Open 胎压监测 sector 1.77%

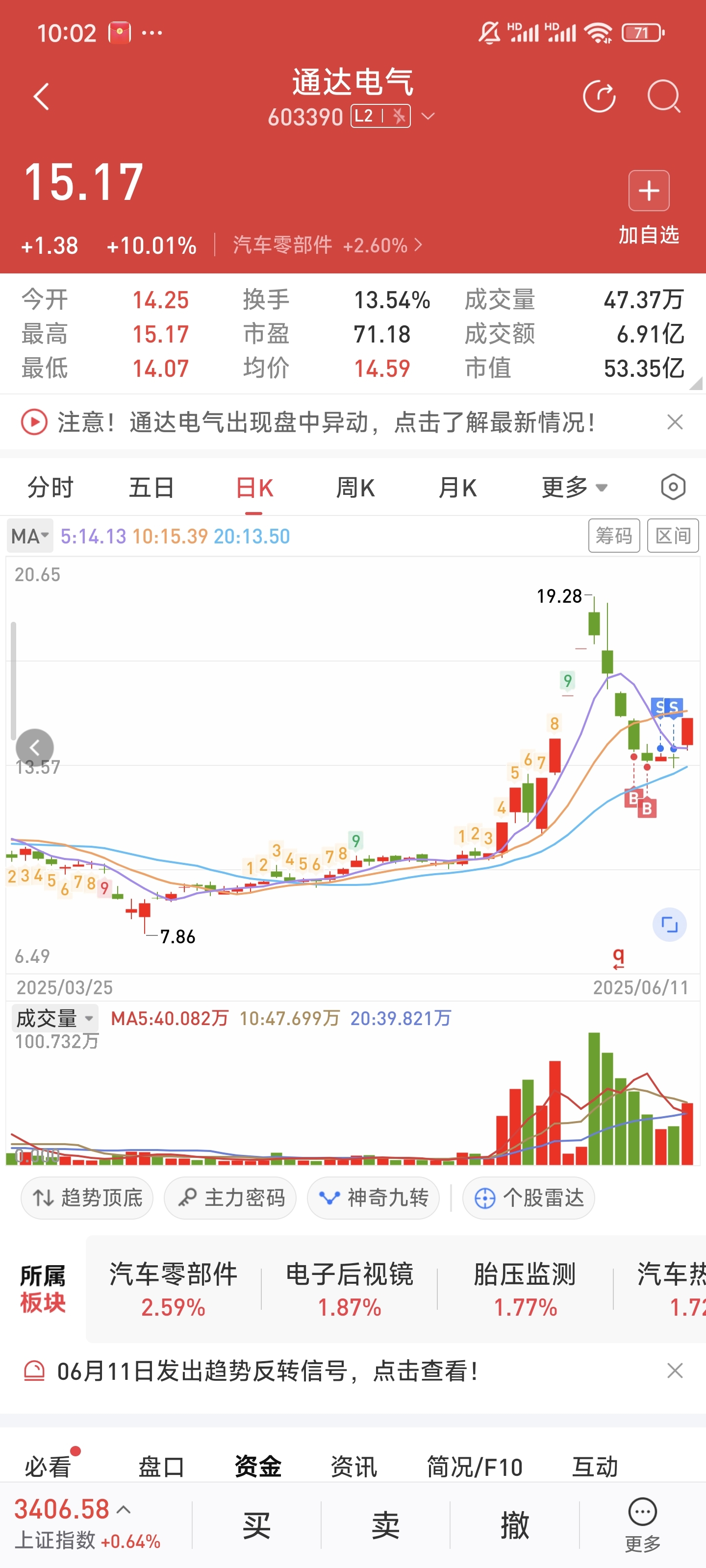coord(525,1289)
